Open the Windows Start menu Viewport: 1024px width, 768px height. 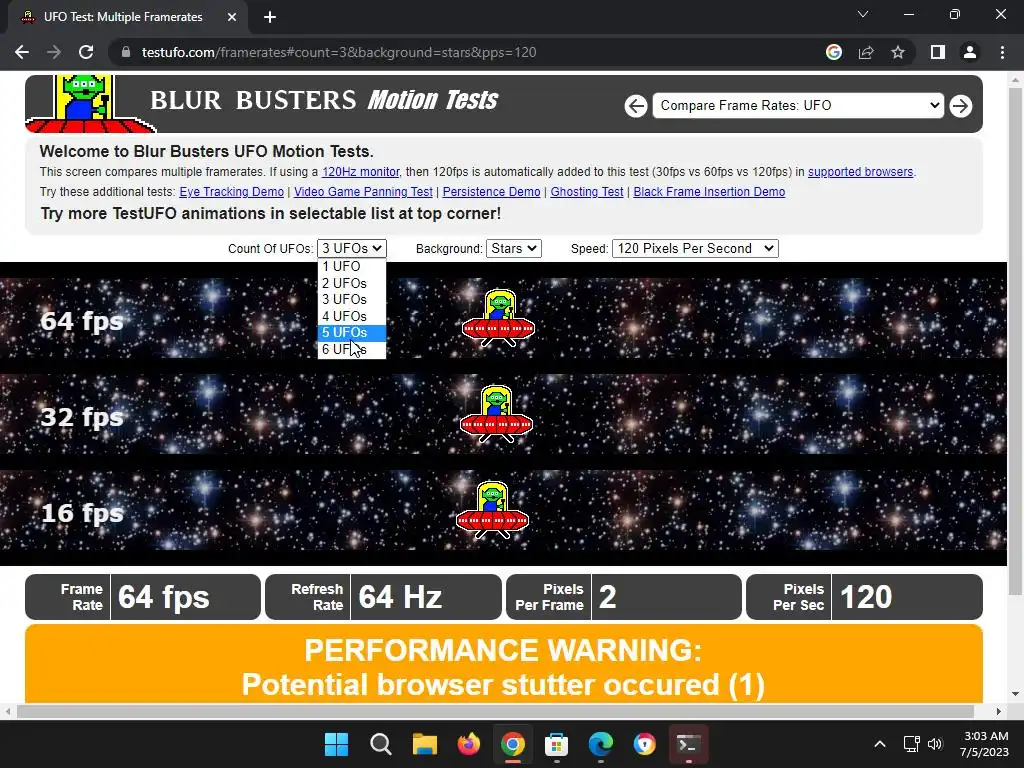(336, 744)
